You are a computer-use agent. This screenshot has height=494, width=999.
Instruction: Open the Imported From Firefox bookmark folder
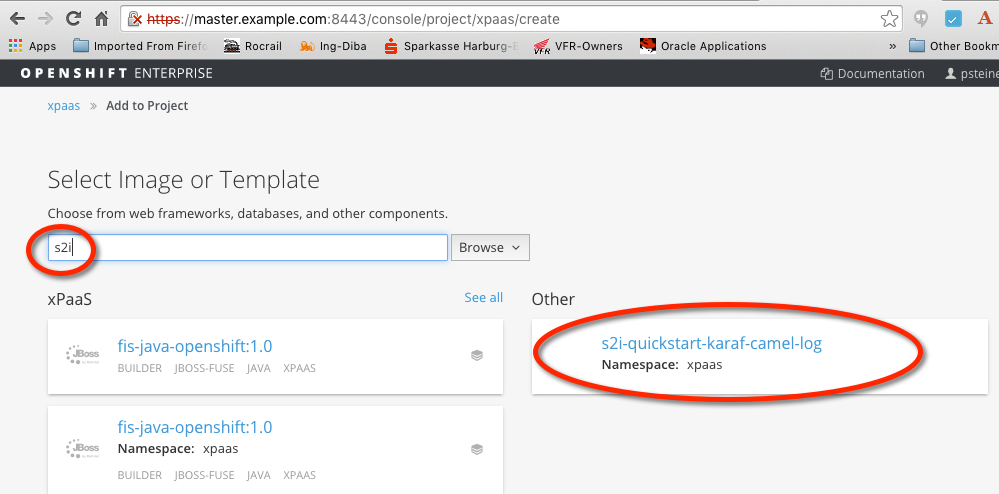(x=140, y=46)
